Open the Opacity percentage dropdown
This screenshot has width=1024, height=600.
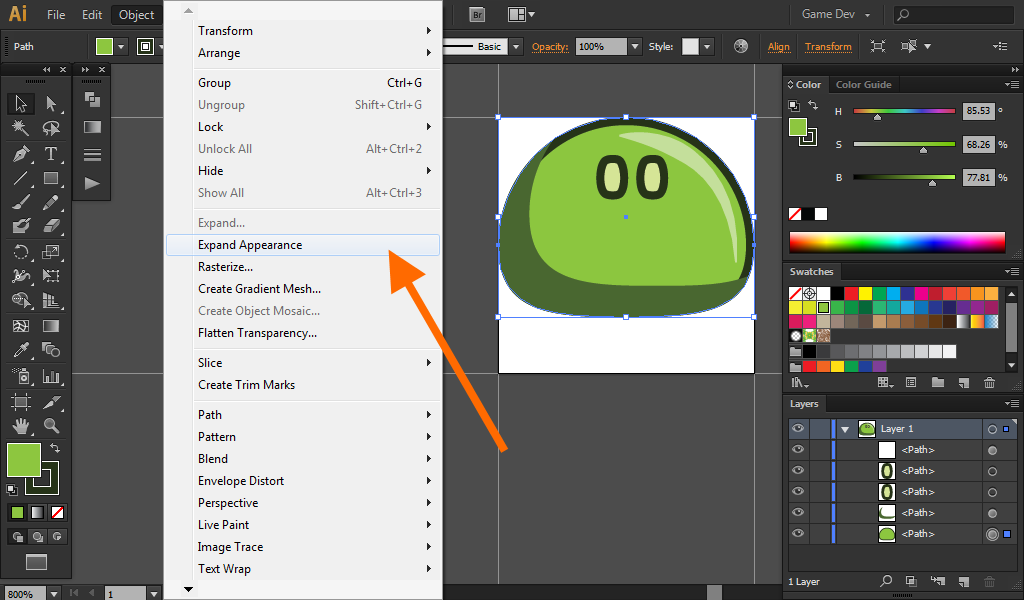[x=634, y=47]
